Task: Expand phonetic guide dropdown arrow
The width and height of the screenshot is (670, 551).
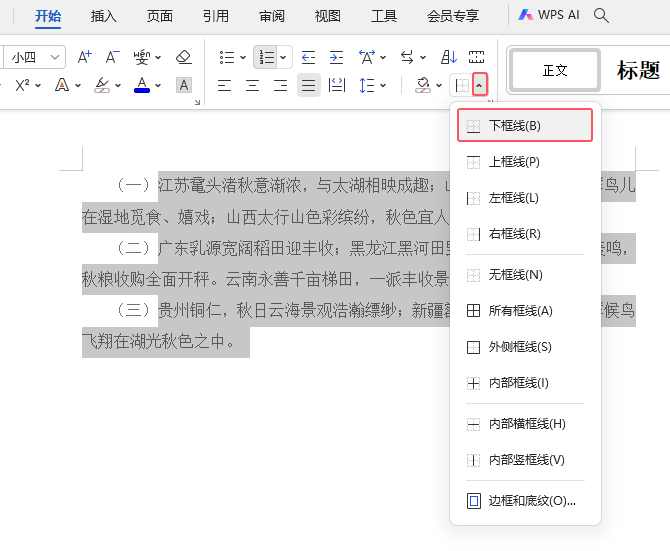Action: (x=158, y=57)
